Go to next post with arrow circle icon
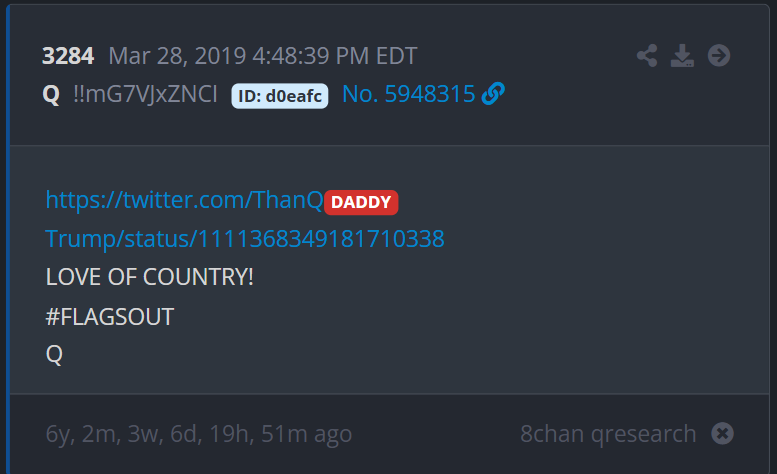The image size is (777, 474). [x=719, y=55]
